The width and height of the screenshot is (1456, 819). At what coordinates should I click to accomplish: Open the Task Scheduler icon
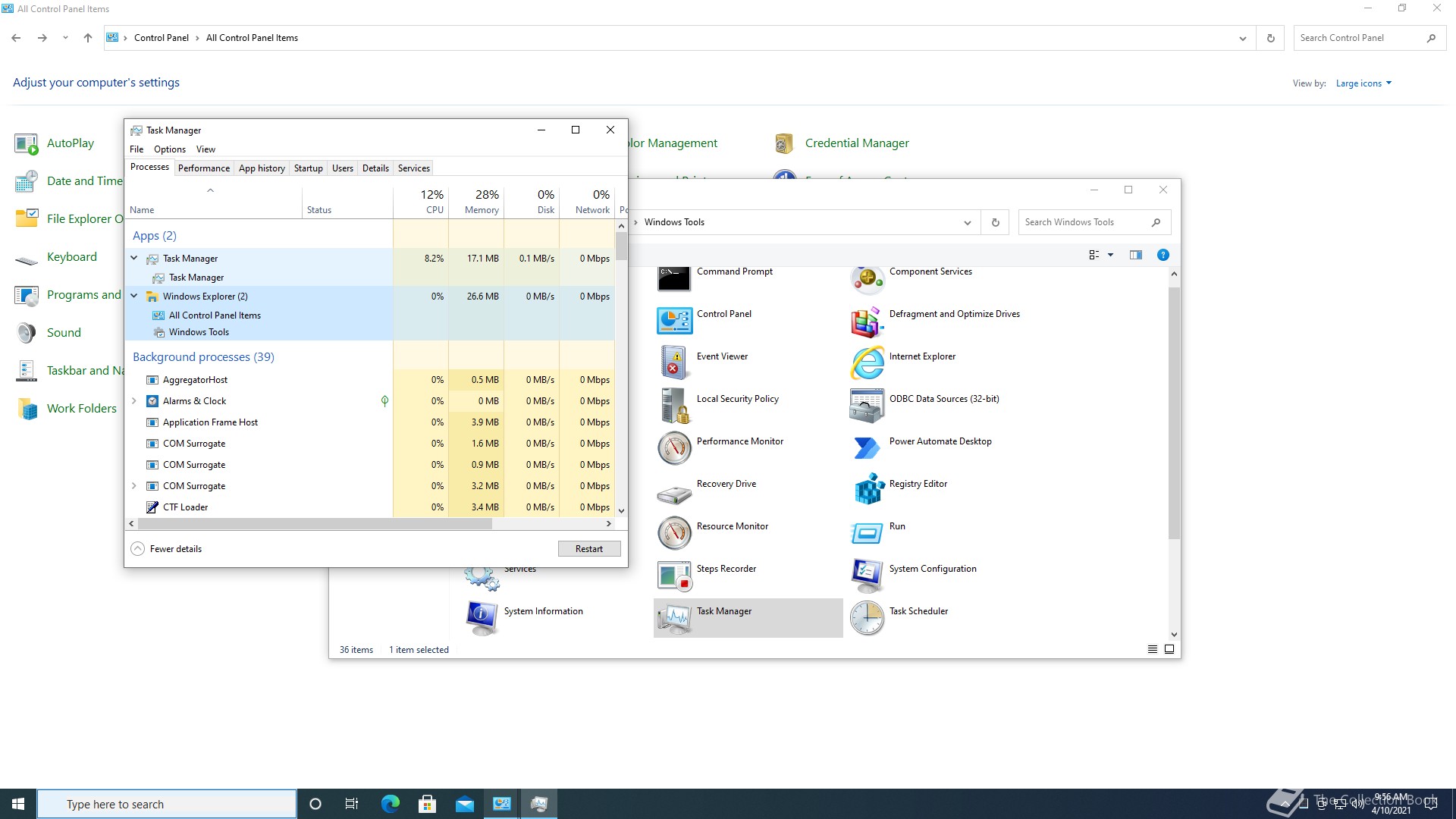868,617
